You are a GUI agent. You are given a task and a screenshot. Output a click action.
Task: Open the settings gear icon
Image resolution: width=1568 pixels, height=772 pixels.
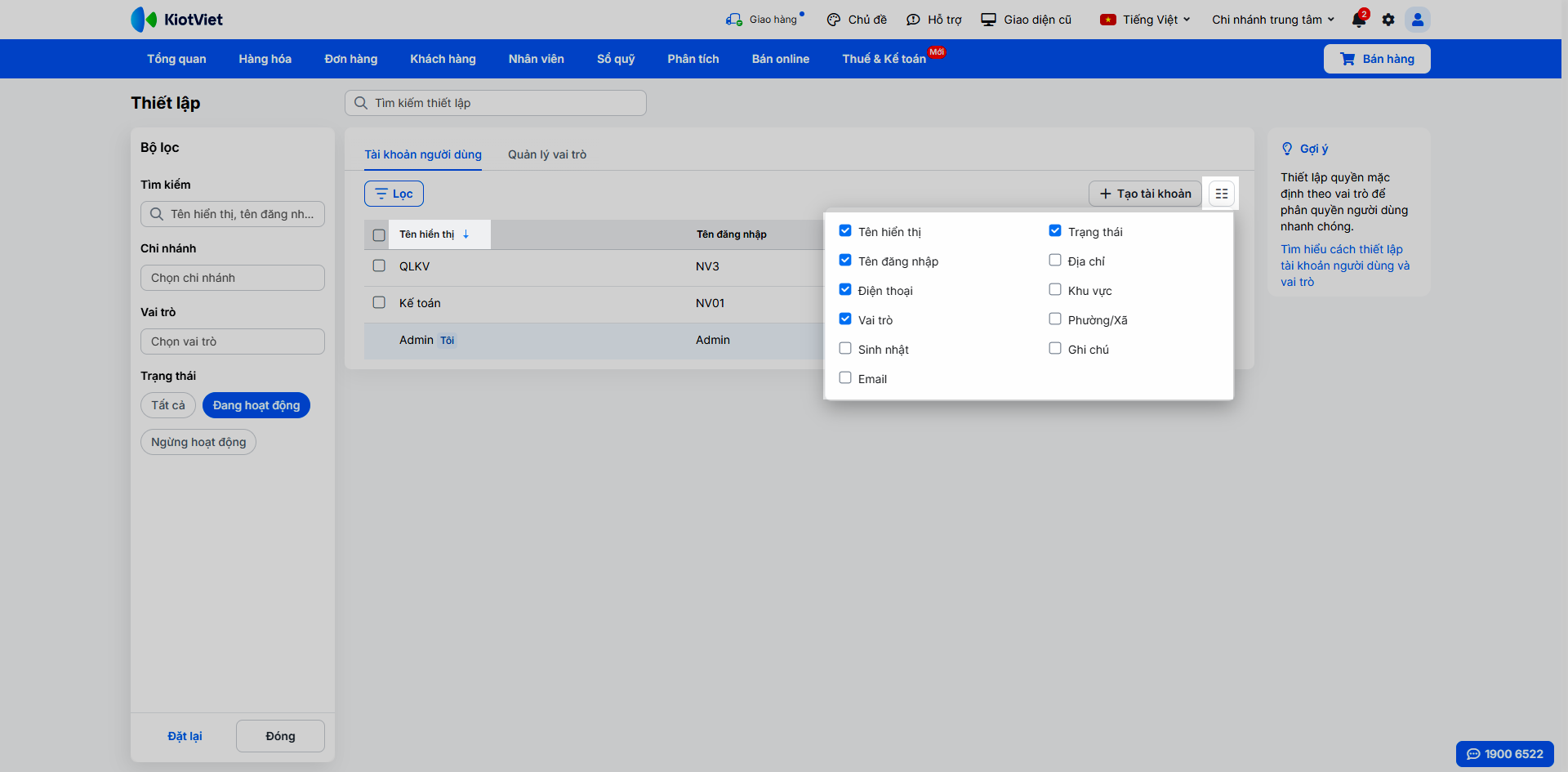click(x=1388, y=20)
